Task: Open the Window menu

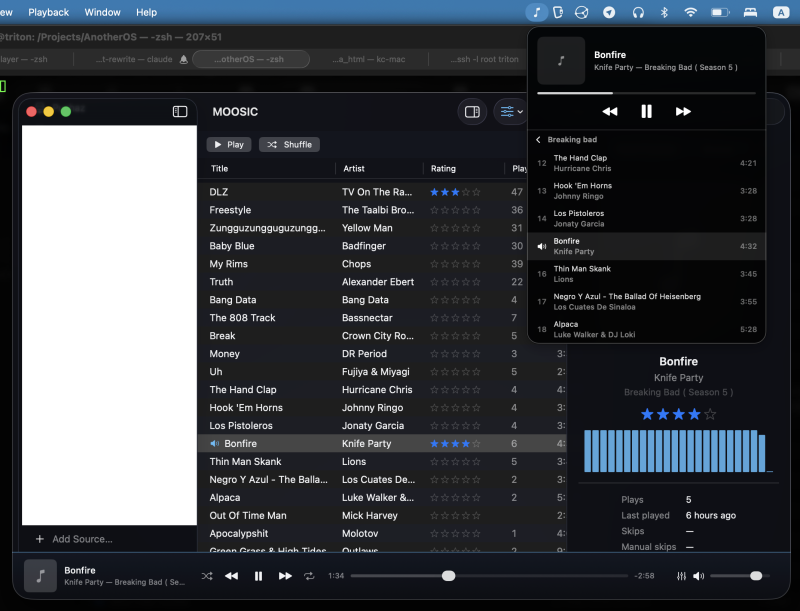Action: [x=103, y=12]
